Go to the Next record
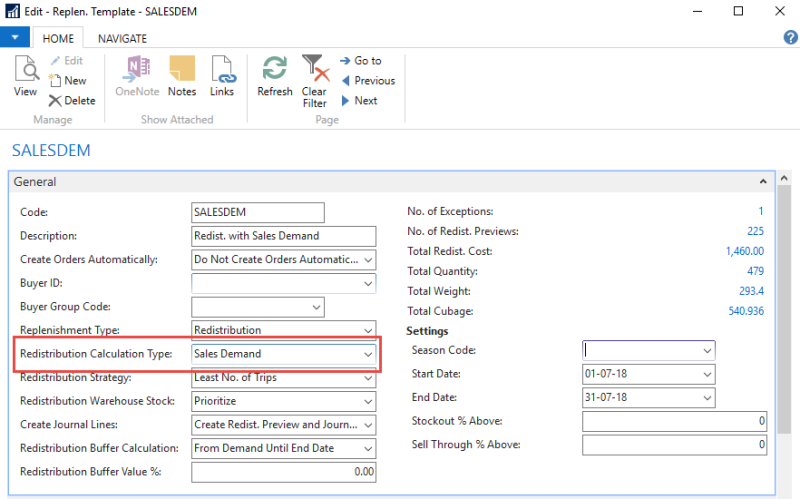The width and height of the screenshot is (800, 499). tap(359, 100)
